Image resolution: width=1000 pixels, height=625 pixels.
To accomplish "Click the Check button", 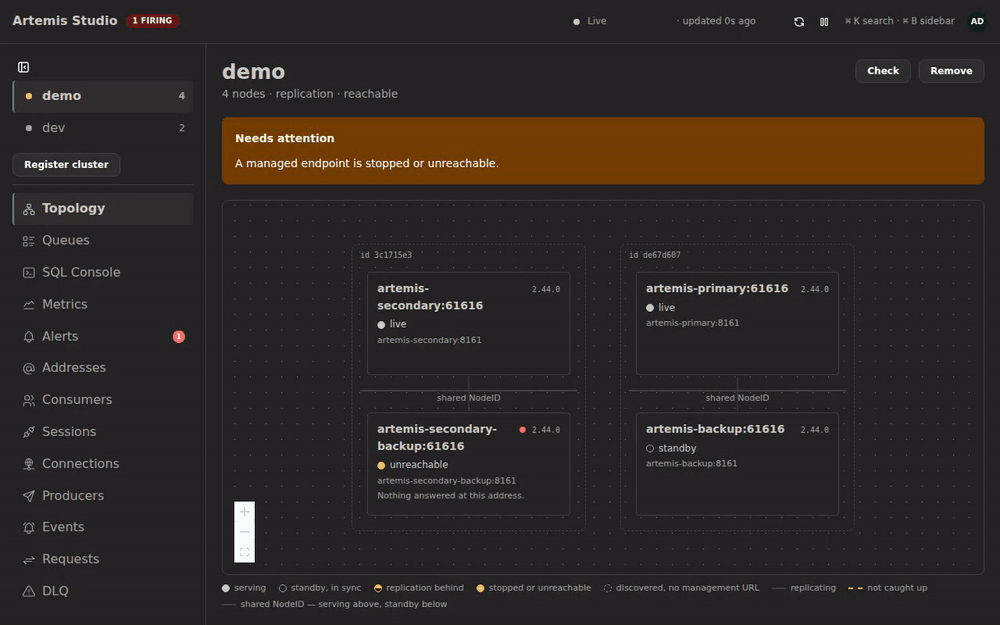I will click(883, 71).
